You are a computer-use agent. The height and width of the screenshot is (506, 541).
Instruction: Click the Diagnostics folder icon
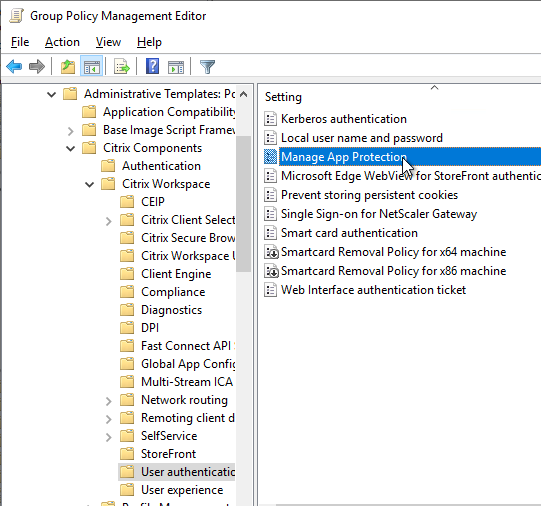[127, 310]
